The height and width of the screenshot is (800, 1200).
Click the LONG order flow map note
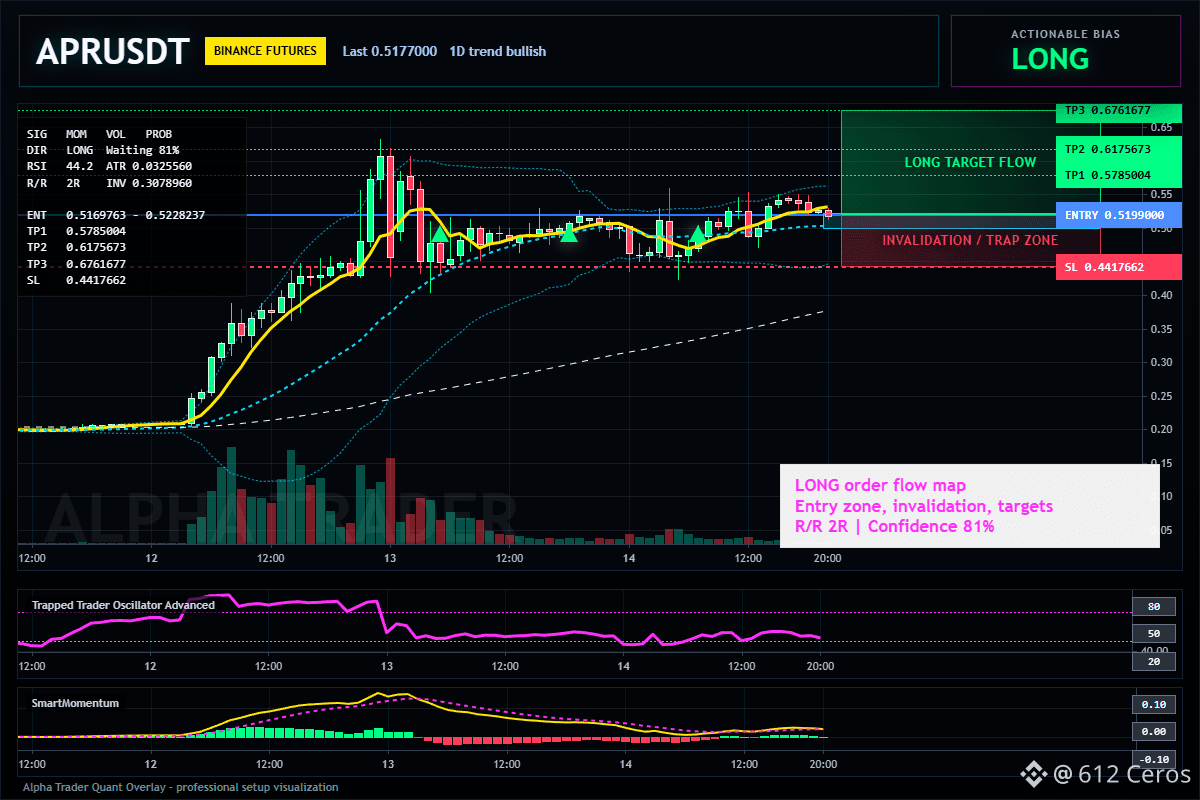tap(880, 486)
